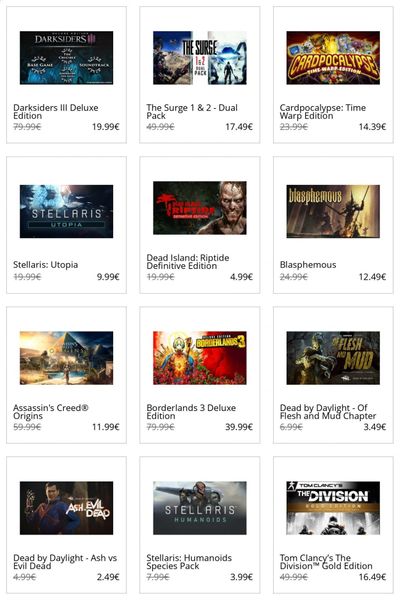Open Assassin's Creed Origins pyramid thumbnail
The width and height of the screenshot is (400, 600).
[x=66, y=358]
